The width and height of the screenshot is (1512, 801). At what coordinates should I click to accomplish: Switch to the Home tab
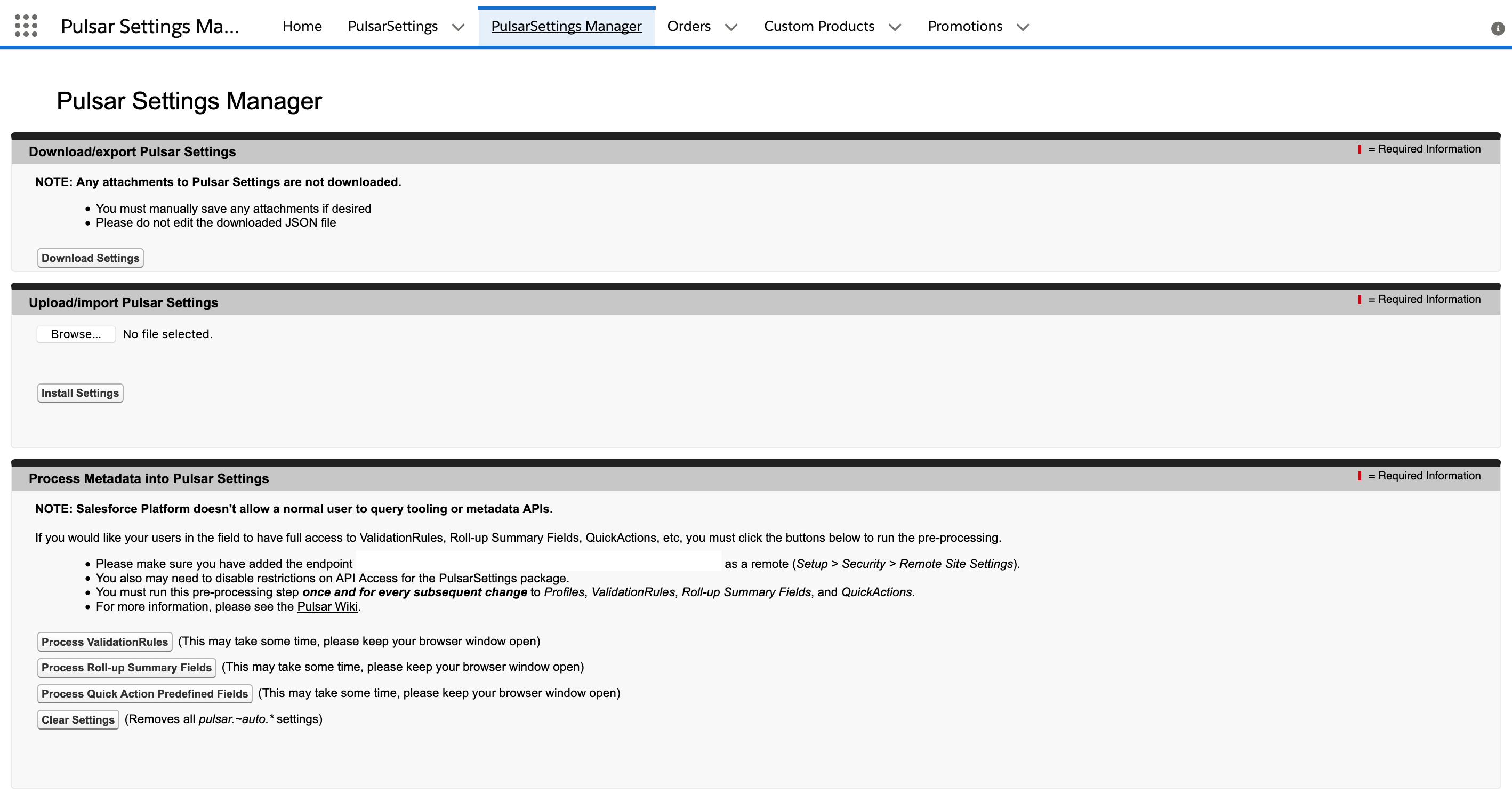[x=302, y=26]
